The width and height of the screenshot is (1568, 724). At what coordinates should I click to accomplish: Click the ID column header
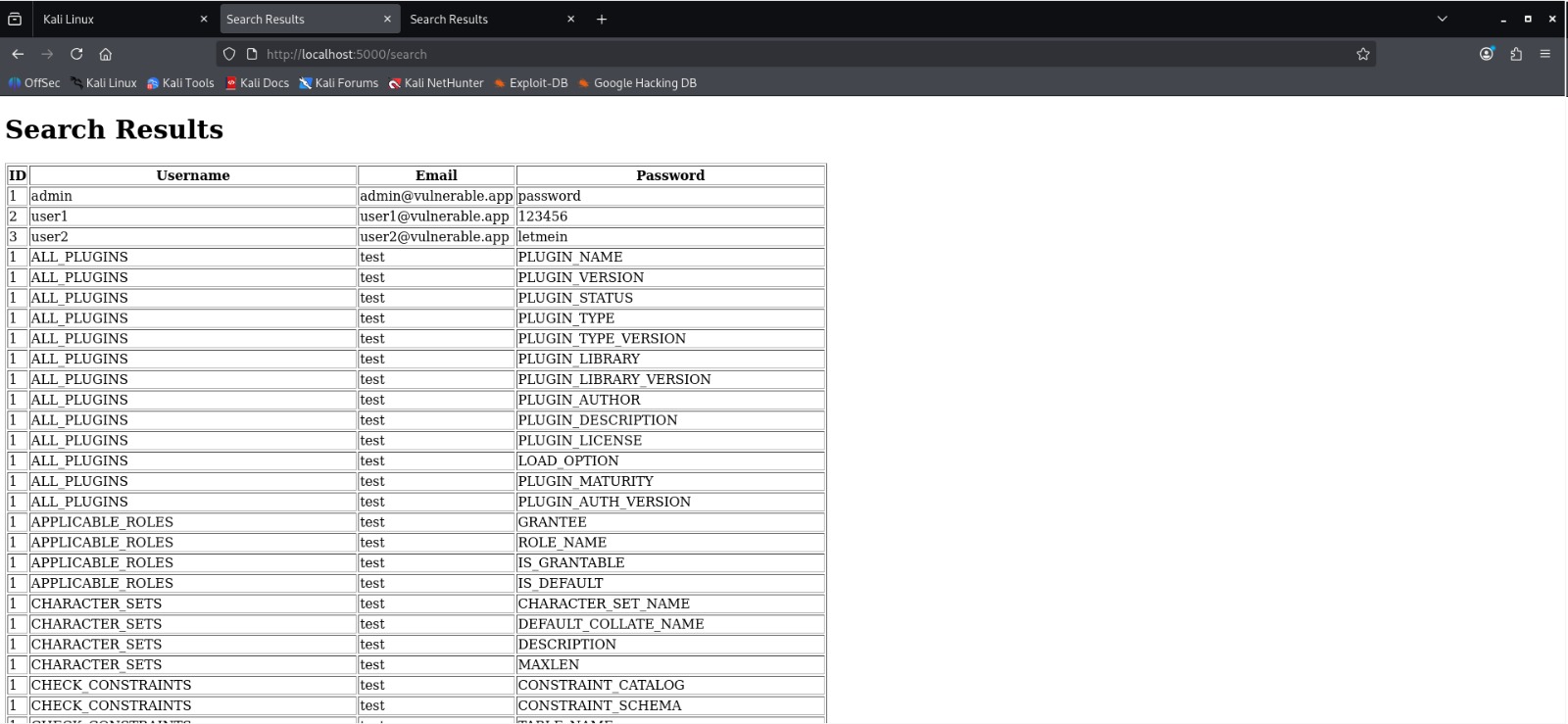18,175
